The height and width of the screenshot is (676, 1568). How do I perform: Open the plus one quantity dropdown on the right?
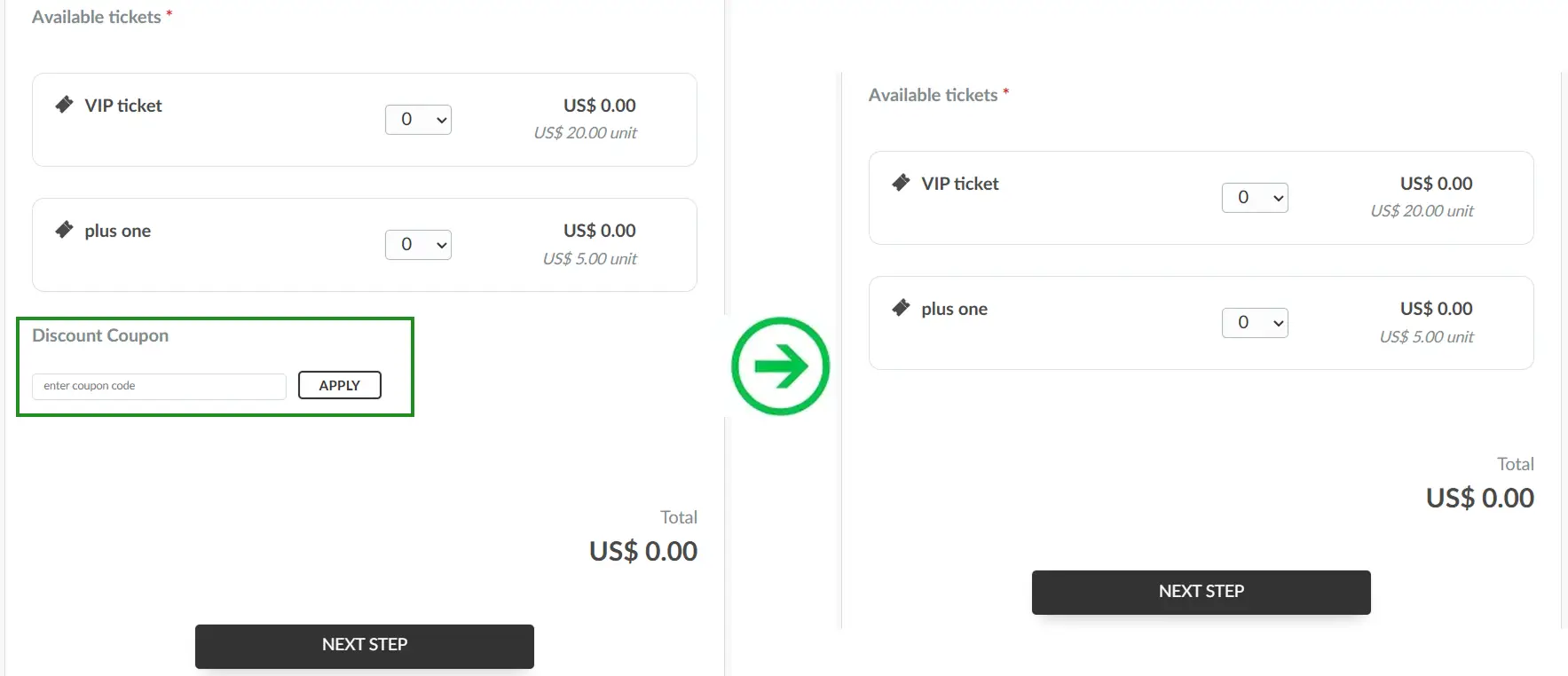coord(1254,322)
